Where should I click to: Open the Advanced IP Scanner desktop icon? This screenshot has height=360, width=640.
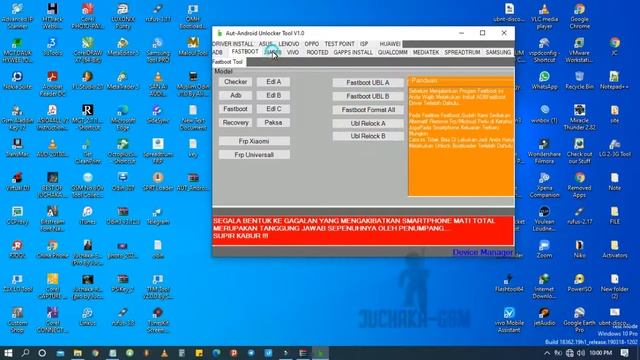coord(18,16)
